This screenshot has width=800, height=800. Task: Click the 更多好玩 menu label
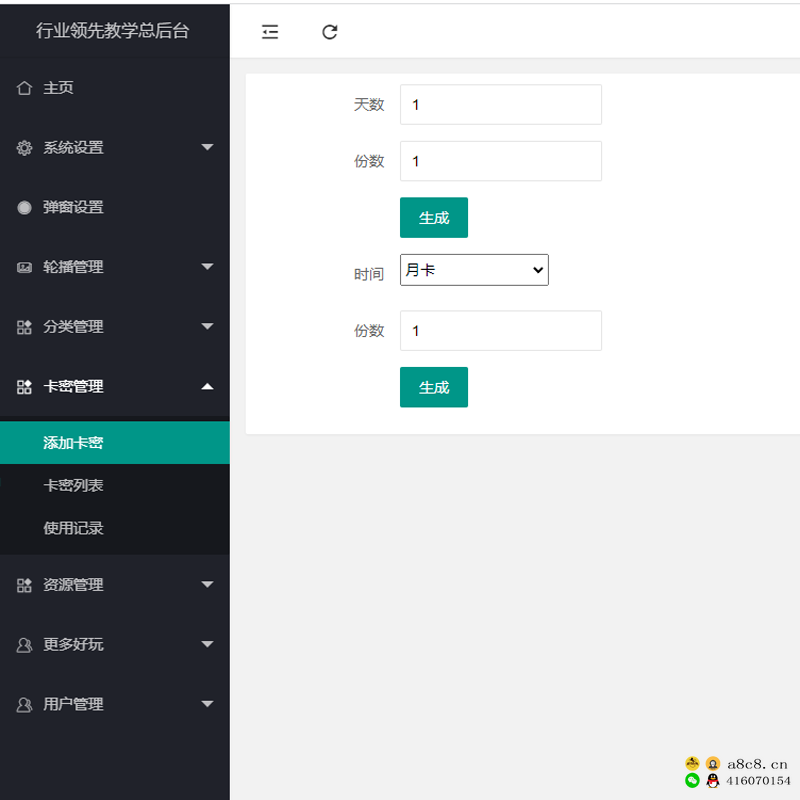point(73,644)
